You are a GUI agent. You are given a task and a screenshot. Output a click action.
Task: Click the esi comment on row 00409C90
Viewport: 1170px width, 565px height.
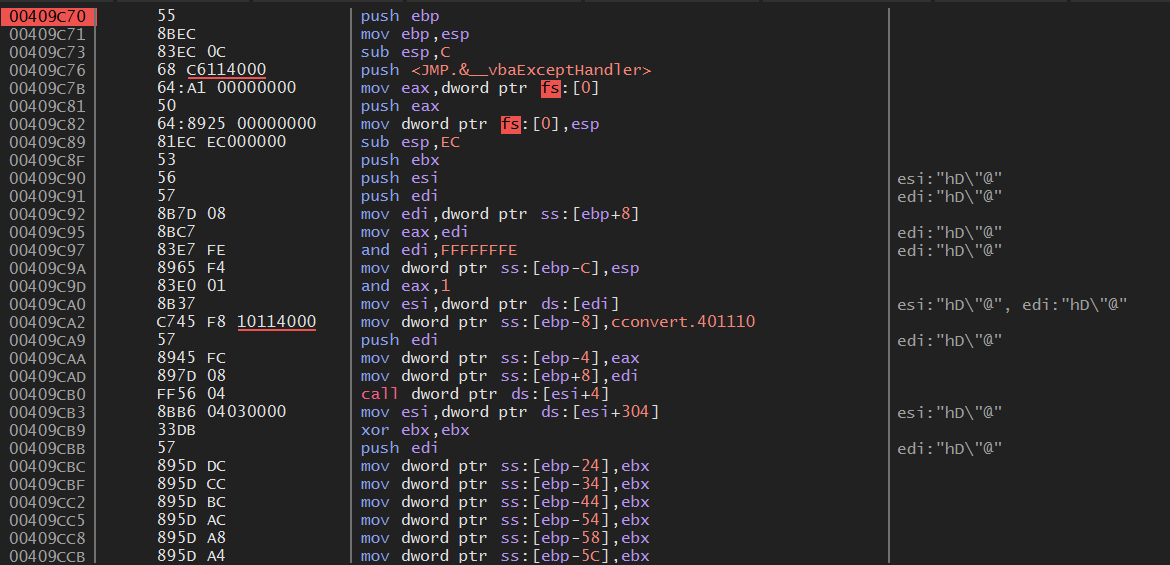click(949, 178)
